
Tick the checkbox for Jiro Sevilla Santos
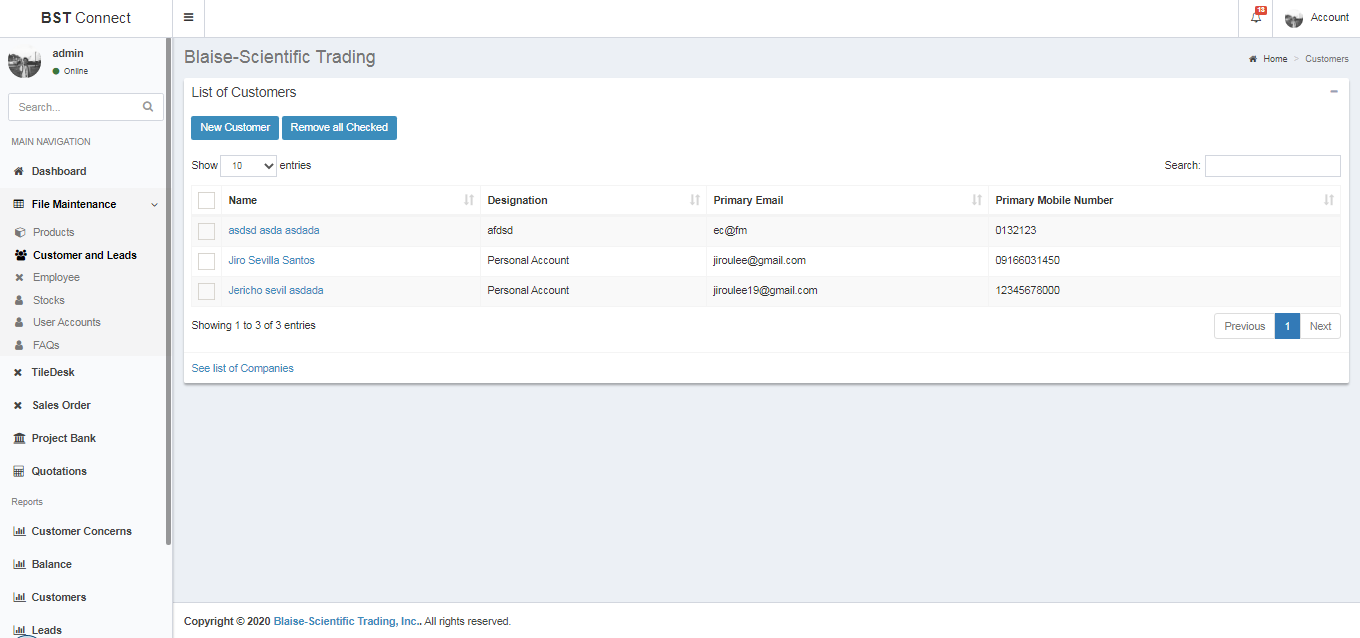coord(206,261)
